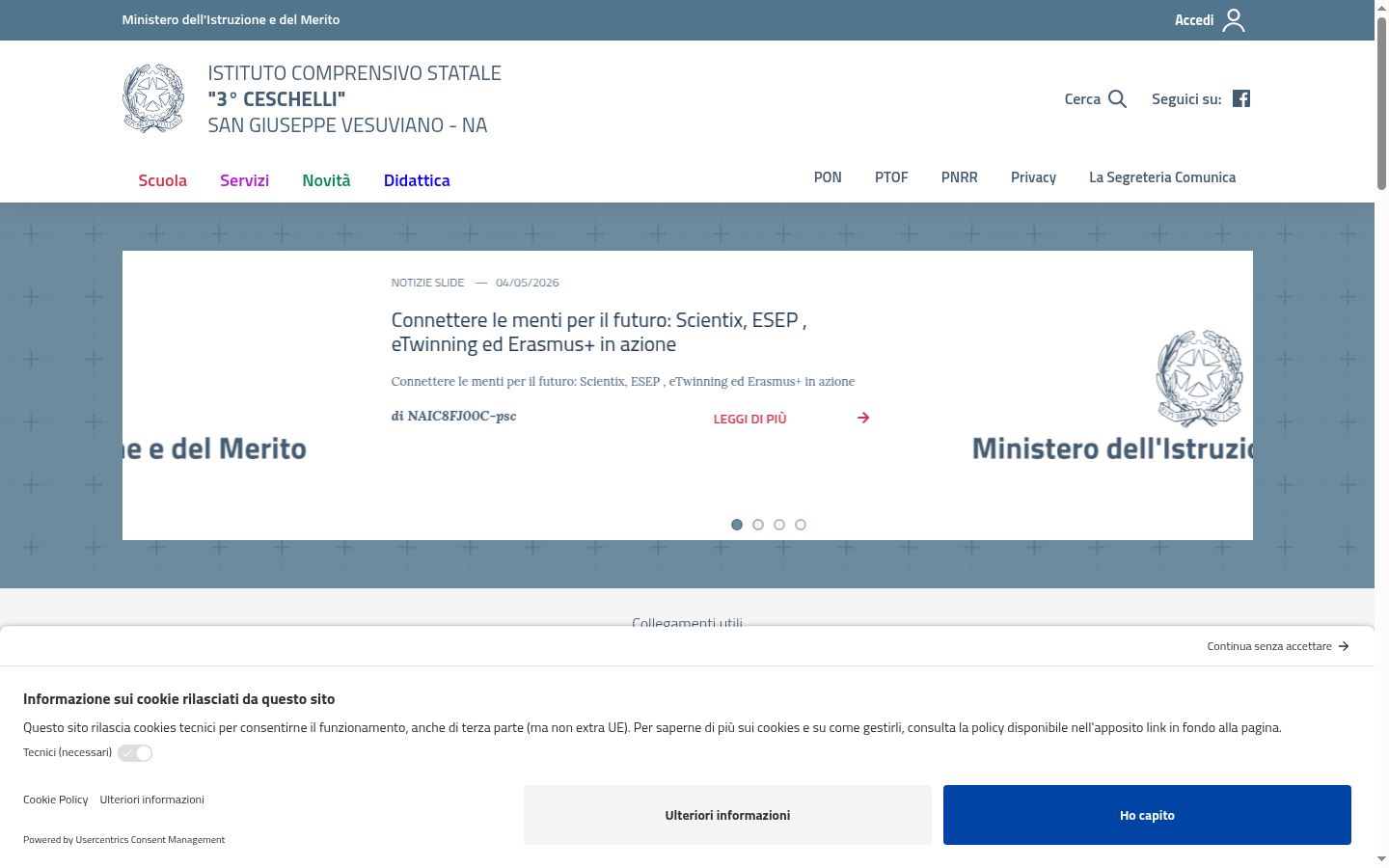Select the fourth carousel slide dot
This screenshot has width=1389, height=868.
(801, 525)
